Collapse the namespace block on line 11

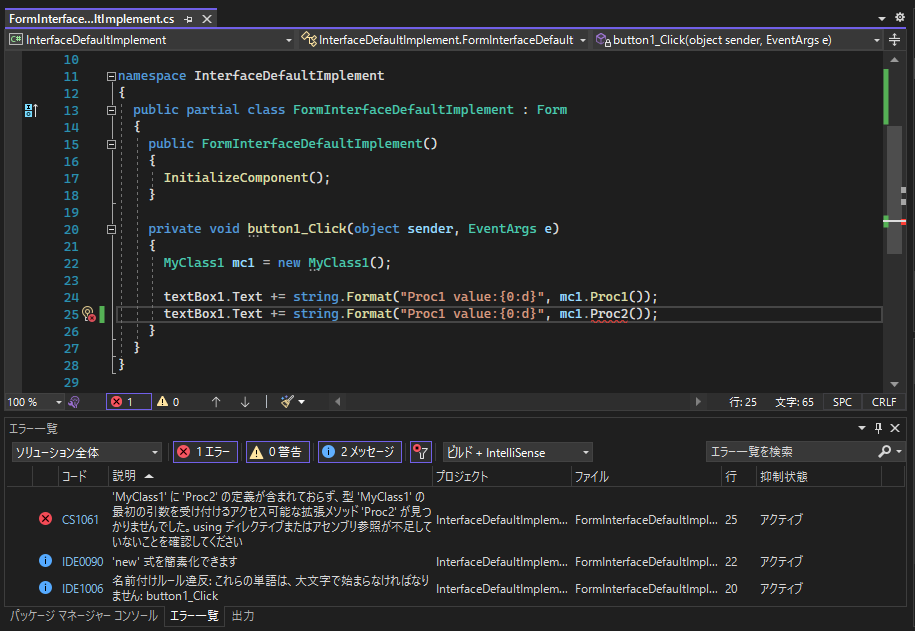point(111,76)
